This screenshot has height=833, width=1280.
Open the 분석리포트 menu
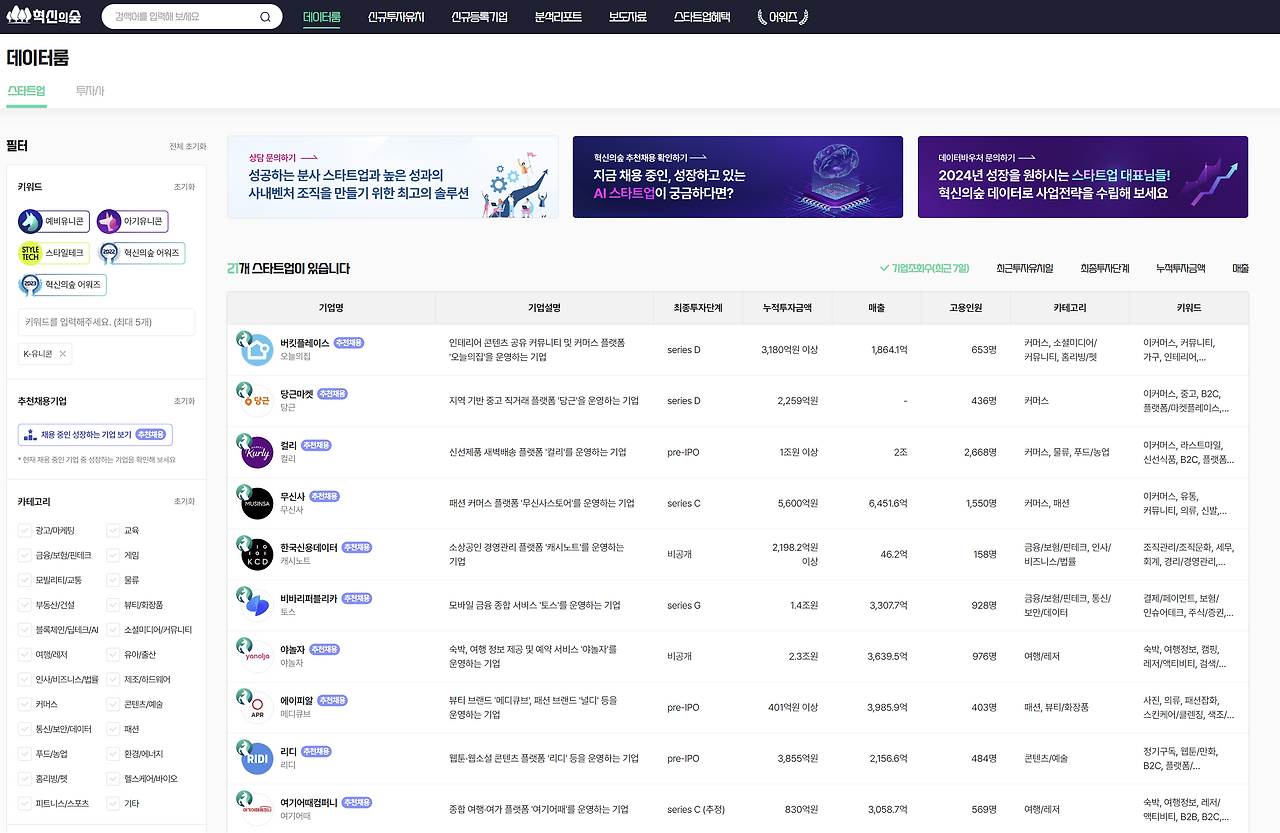coord(558,17)
